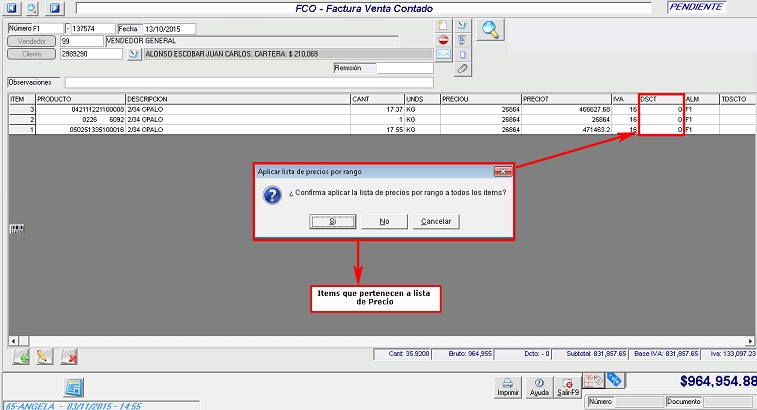Click the pencil edit item icon
The height and width of the screenshot is (410, 757).
pyautogui.click(x=43, y=355)
